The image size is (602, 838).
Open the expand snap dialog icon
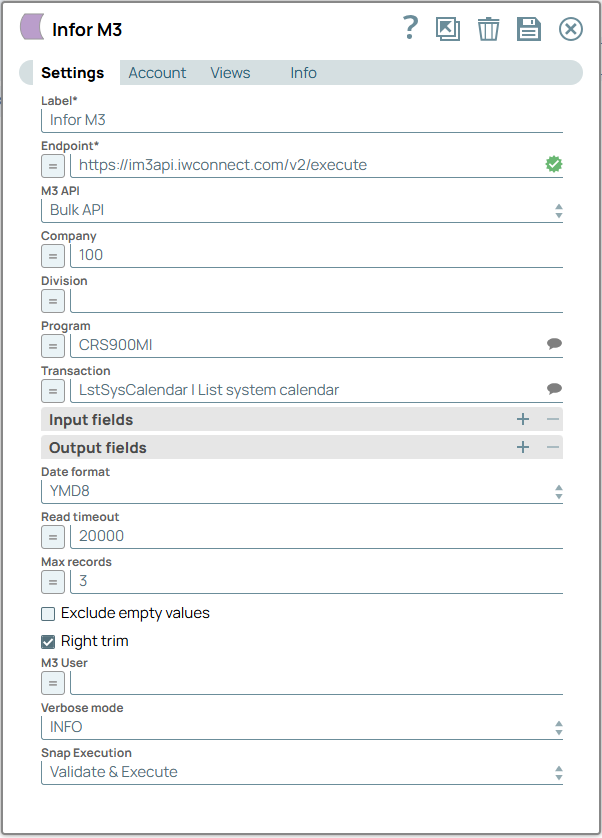pyautogui.click(x=448, y=29)
